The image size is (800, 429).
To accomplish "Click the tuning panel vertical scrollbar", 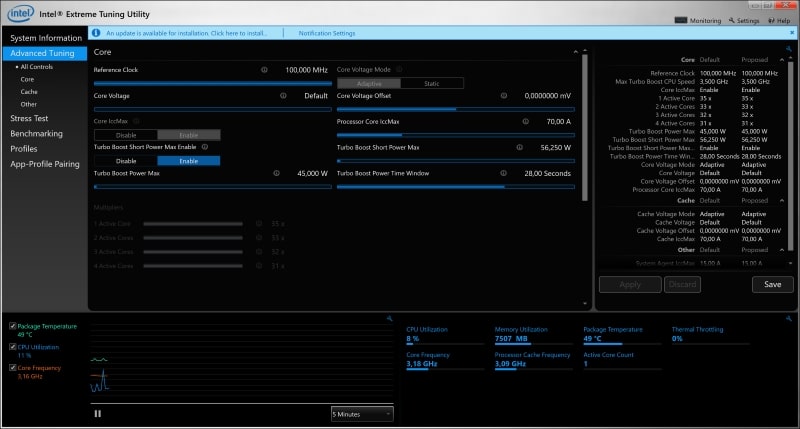I will 585,127.
